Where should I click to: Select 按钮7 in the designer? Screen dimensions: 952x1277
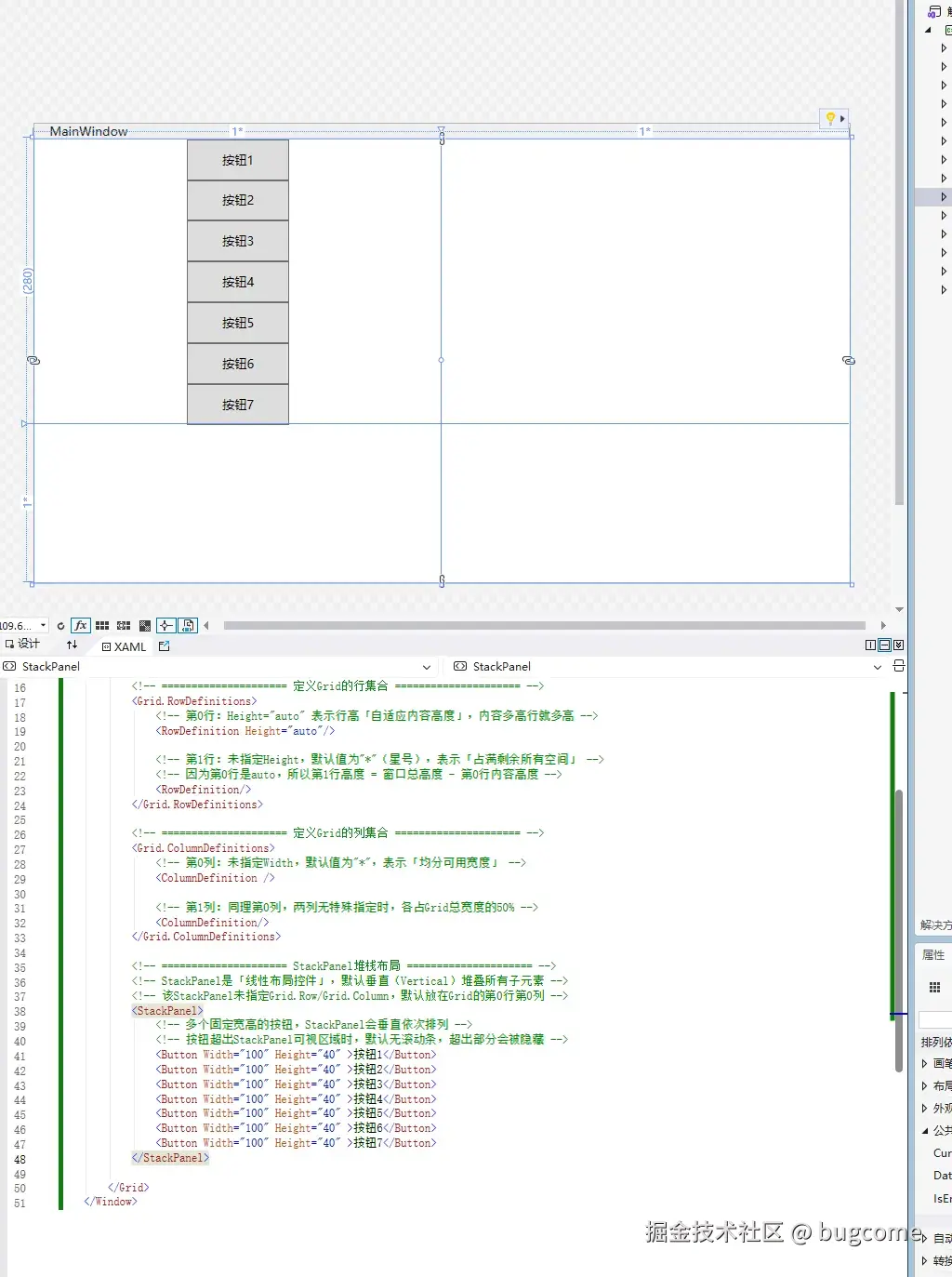click(238, 405)
